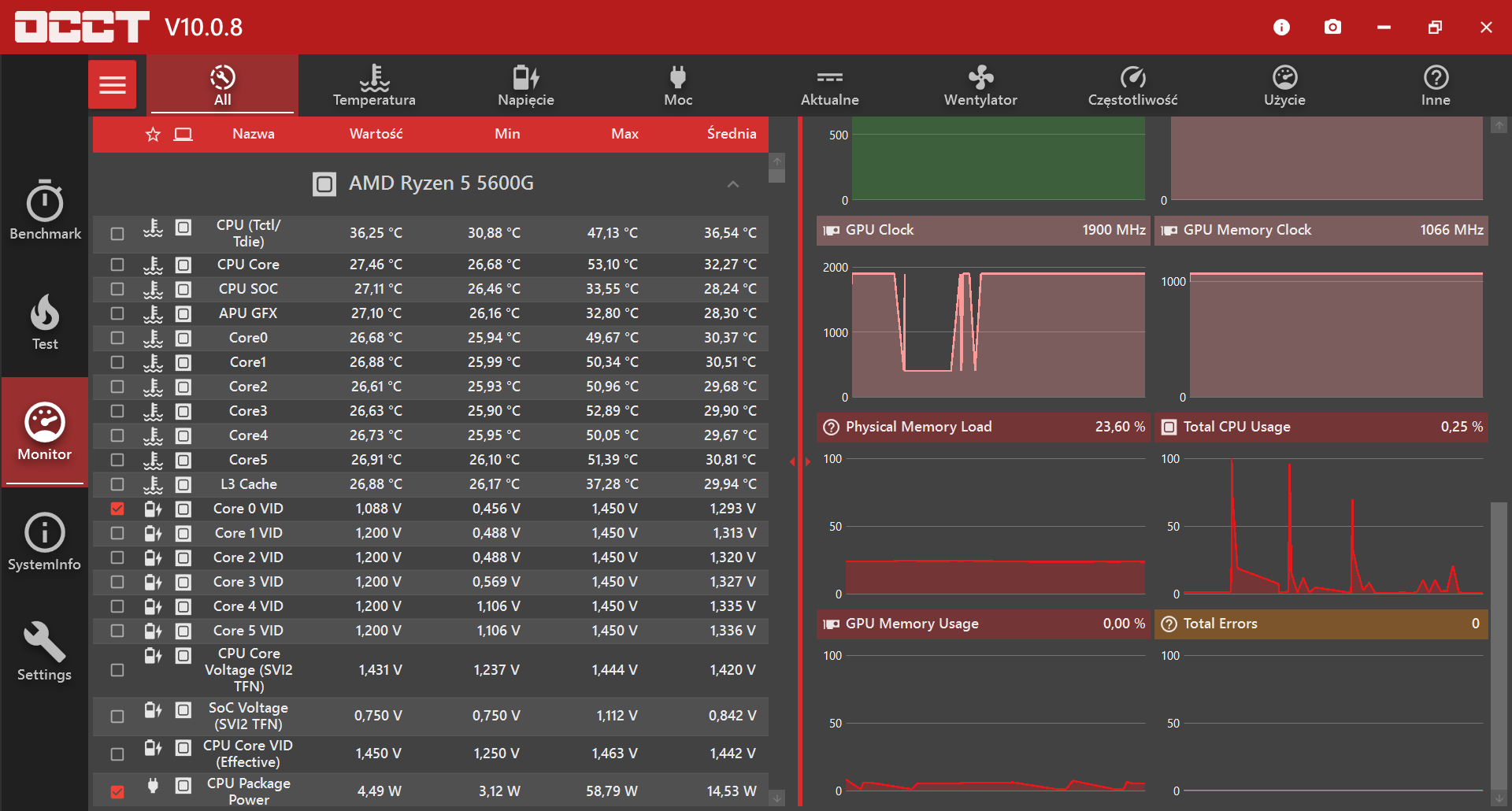Click the graph panel scroll-up arrow
This screenshot has width=1512, height=811.
pos(1499,125)
